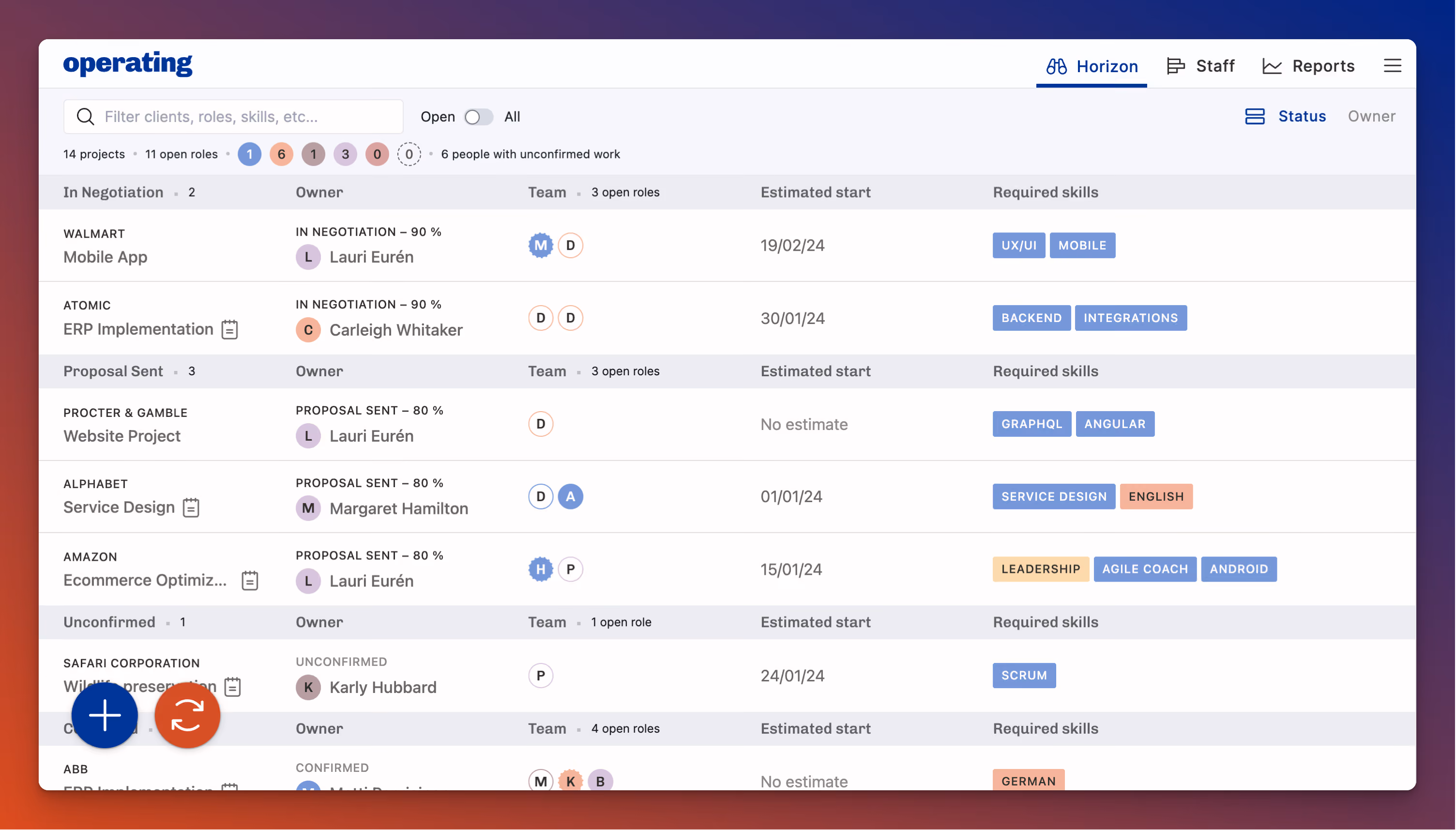Click the blue plus add button
The width and height of the screenshot is (1456, 830).
[105, 715]
